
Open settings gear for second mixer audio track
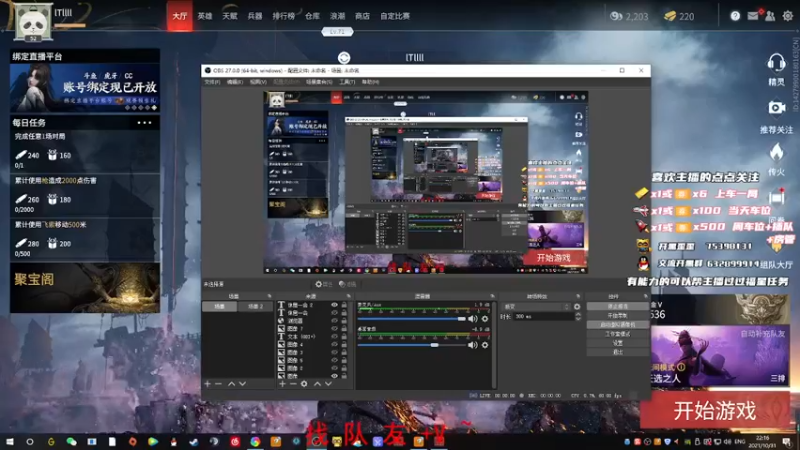coord(485,345)
